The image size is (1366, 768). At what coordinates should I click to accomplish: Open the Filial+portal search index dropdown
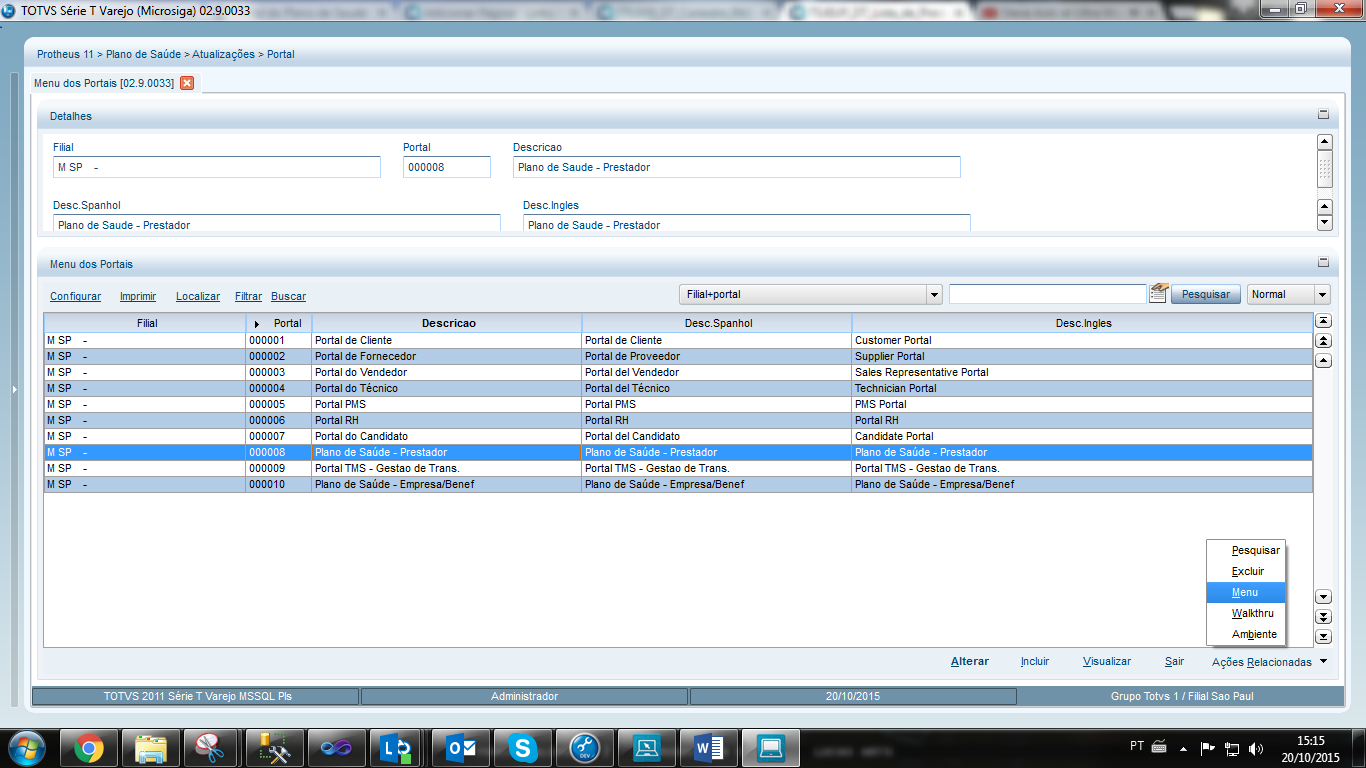pyautogui.click(x=934, y=295)
